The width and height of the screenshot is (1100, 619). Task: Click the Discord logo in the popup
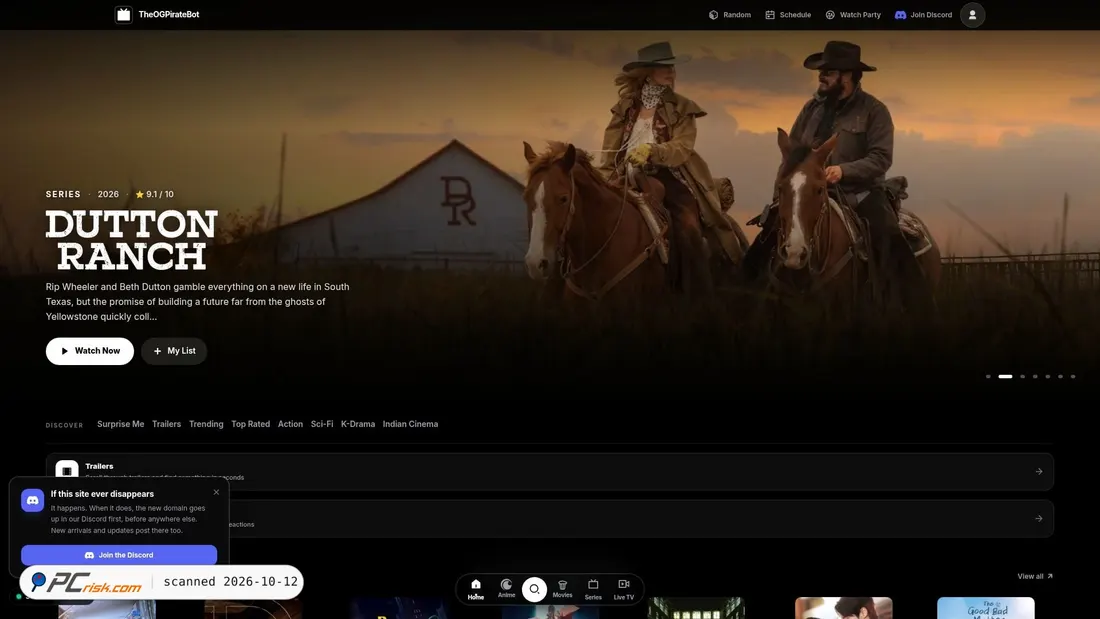coord(32,500)
